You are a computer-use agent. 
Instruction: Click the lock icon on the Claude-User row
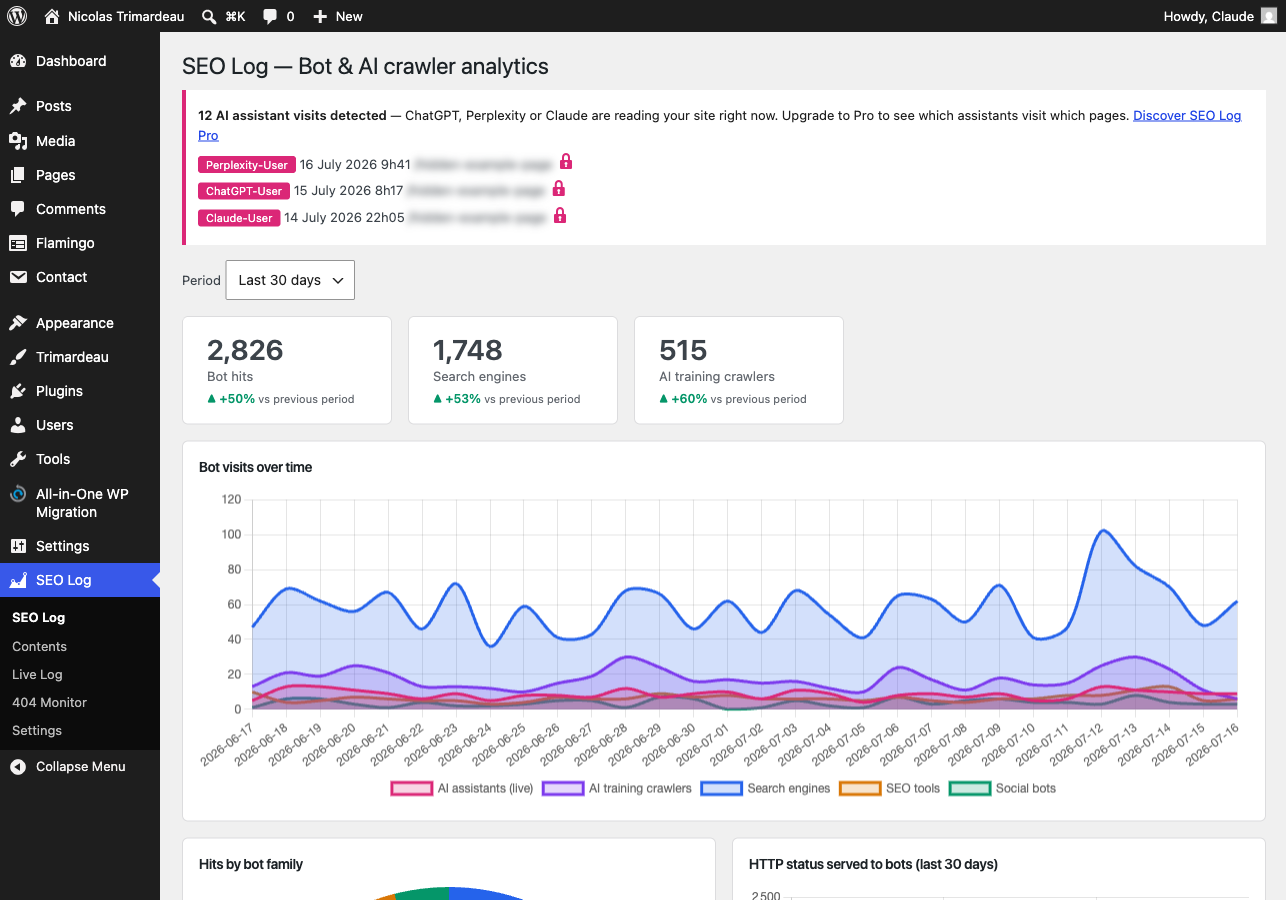coord(560,215)
